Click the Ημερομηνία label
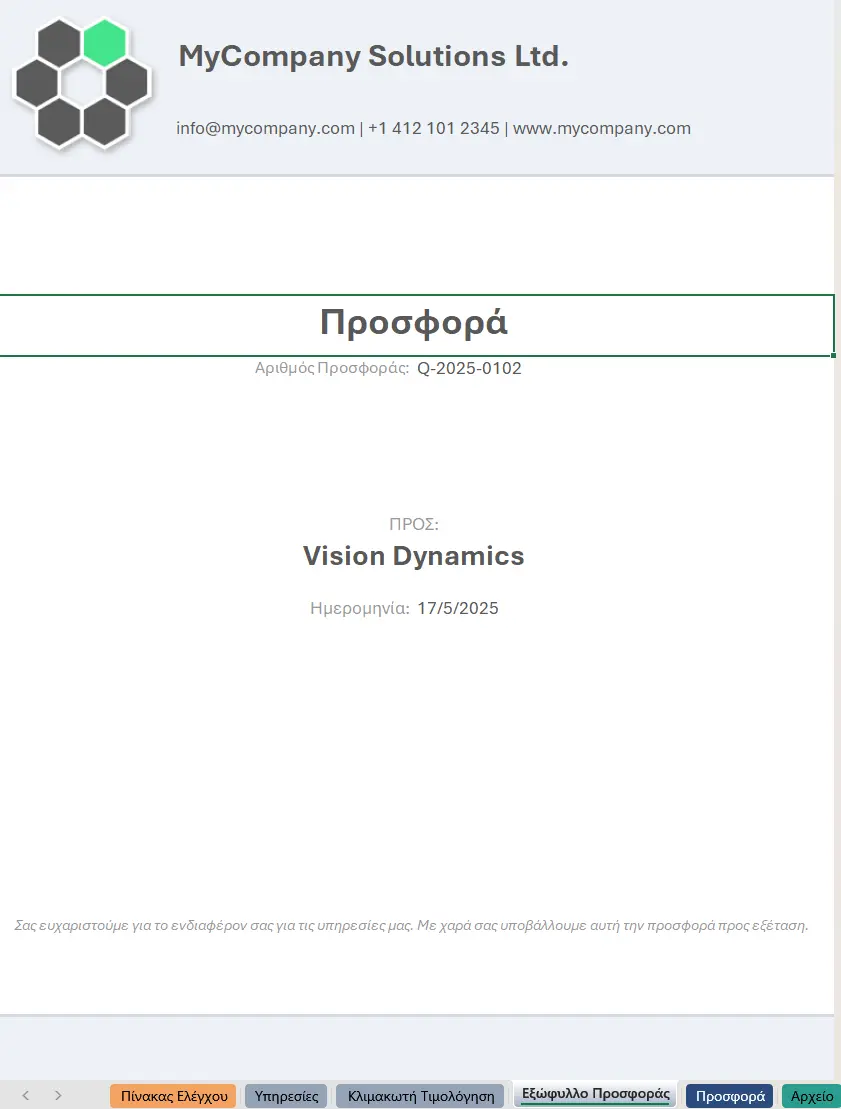 coord(359,608)
